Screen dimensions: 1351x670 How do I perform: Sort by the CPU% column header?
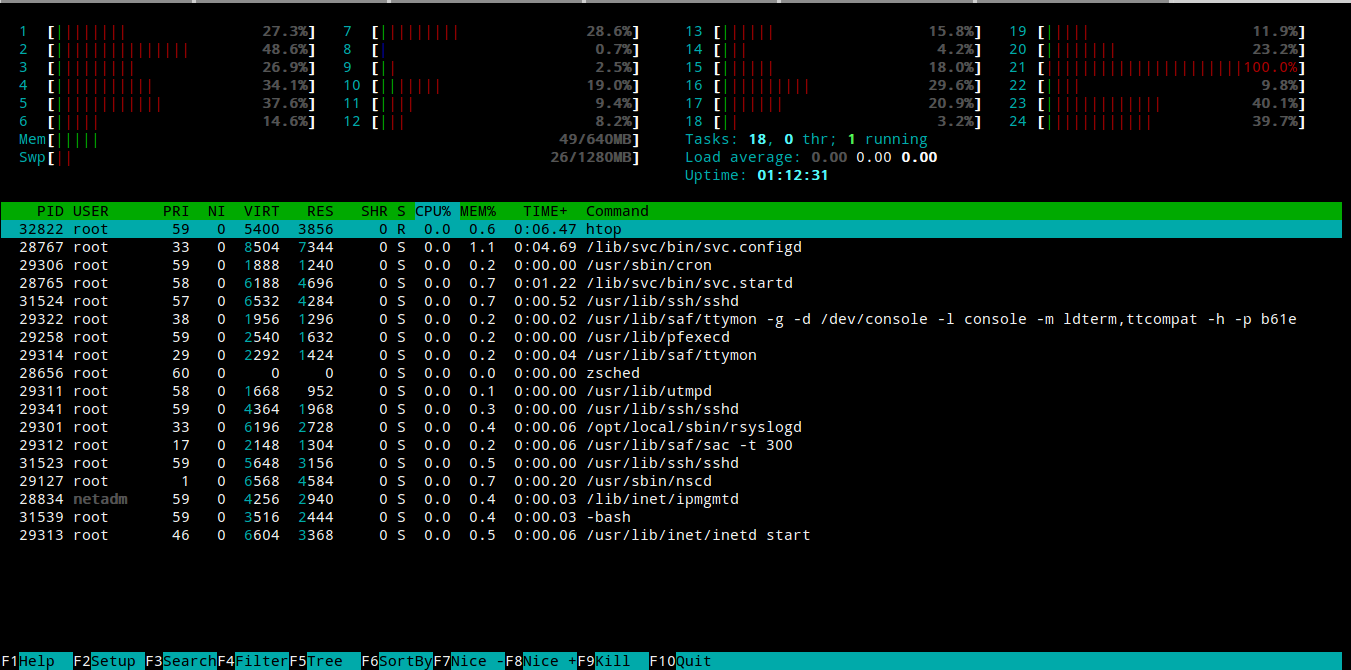point(433,211)
